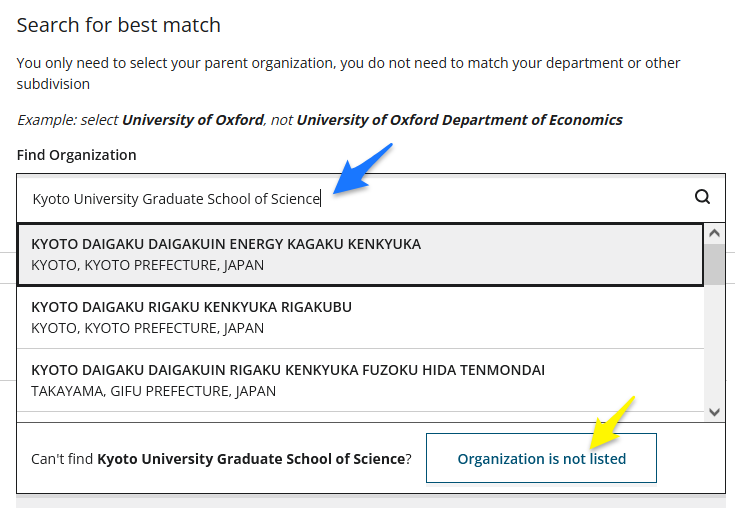The height and width of the screenshot is (508, 735).
Task: Click the results list scroll-down arrow
Action: pos(714,412)
